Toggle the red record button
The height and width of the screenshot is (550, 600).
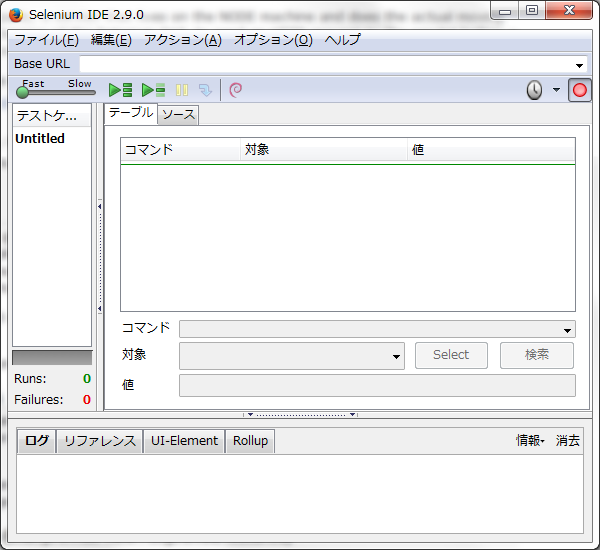[579, 90]
